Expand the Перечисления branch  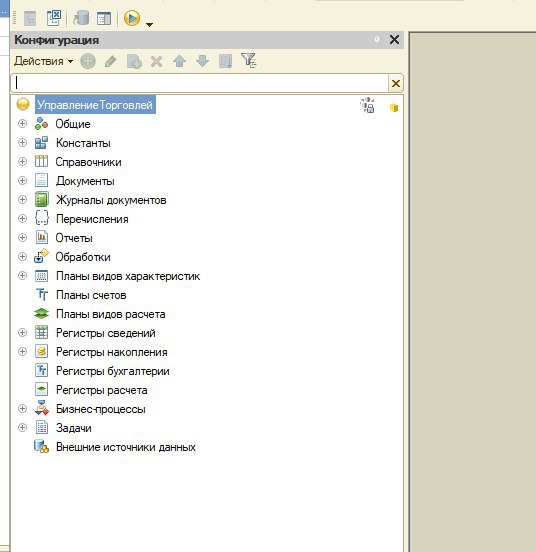[22, 219]
